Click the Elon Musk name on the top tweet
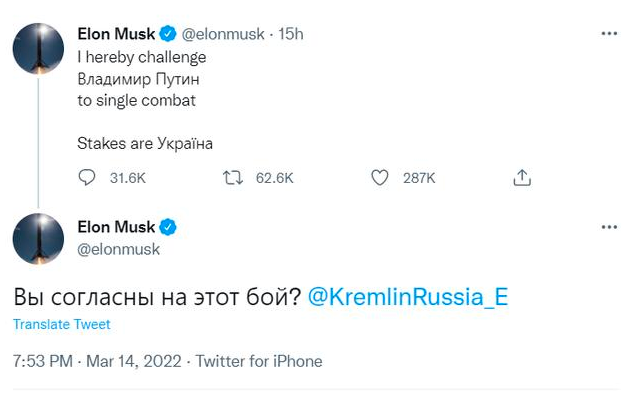The height and width of the screenshot is (393, 632). pos(116,34)
